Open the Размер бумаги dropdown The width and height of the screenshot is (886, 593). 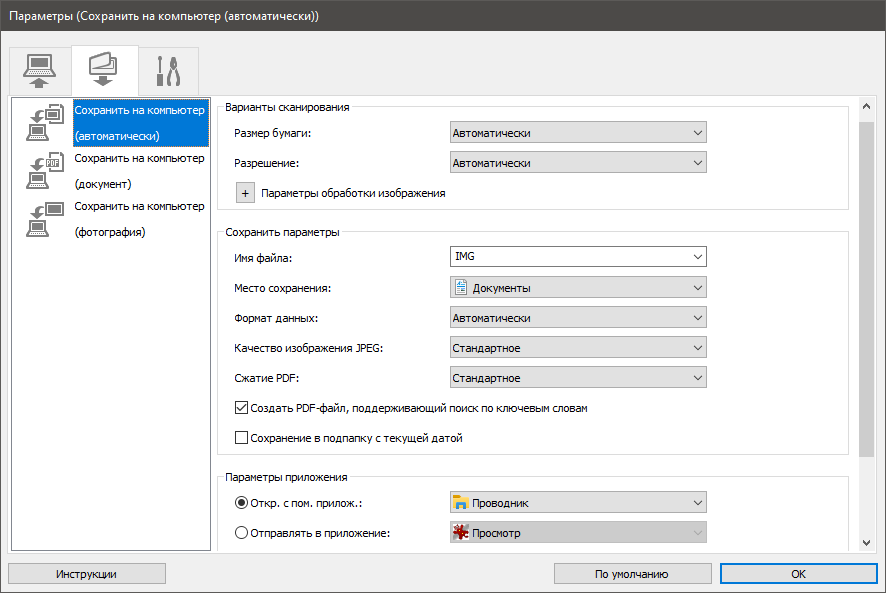click(x=577, y=133)
